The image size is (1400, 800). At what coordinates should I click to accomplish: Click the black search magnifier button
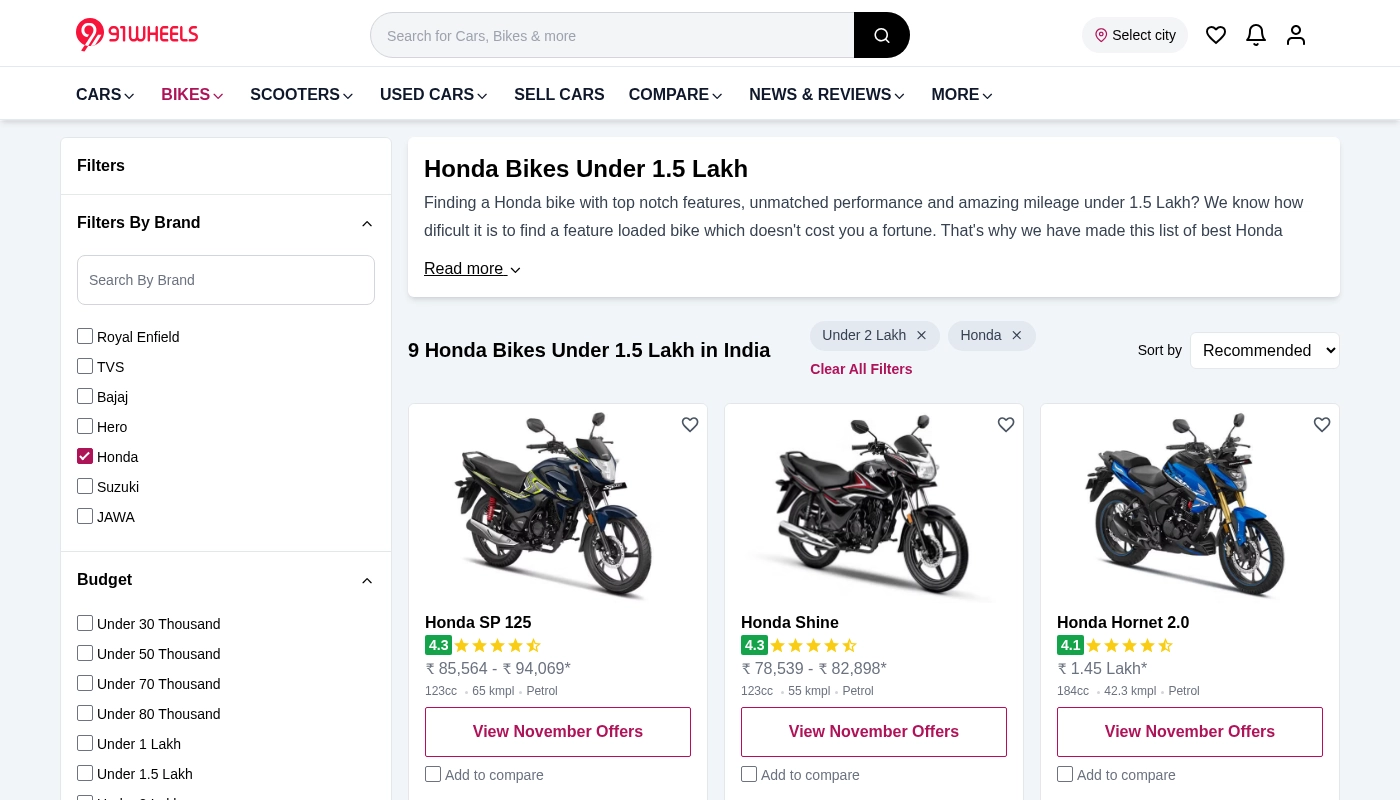[x=881, y=36]
